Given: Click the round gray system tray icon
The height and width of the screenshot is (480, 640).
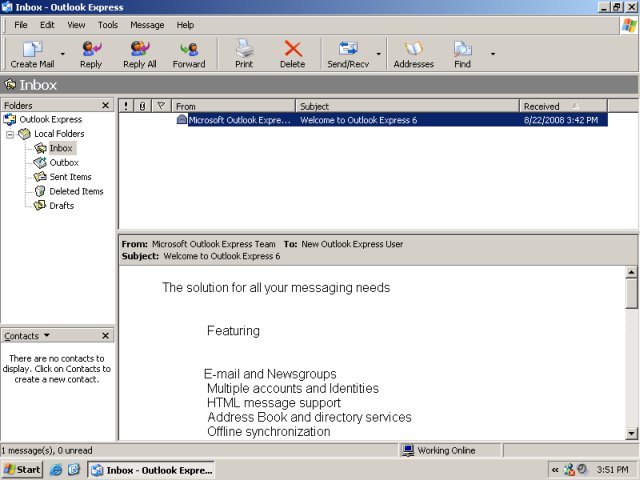Looking at the screenshot, I should click(582, 469).
